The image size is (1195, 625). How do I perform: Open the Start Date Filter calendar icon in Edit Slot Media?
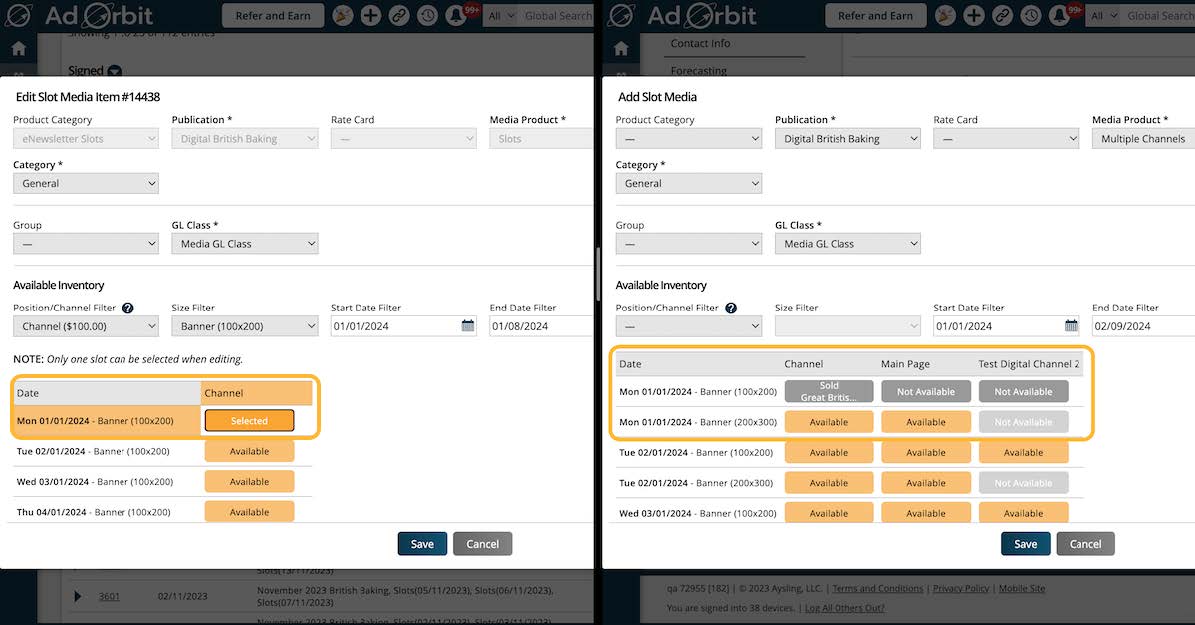(x=468, y=325)
